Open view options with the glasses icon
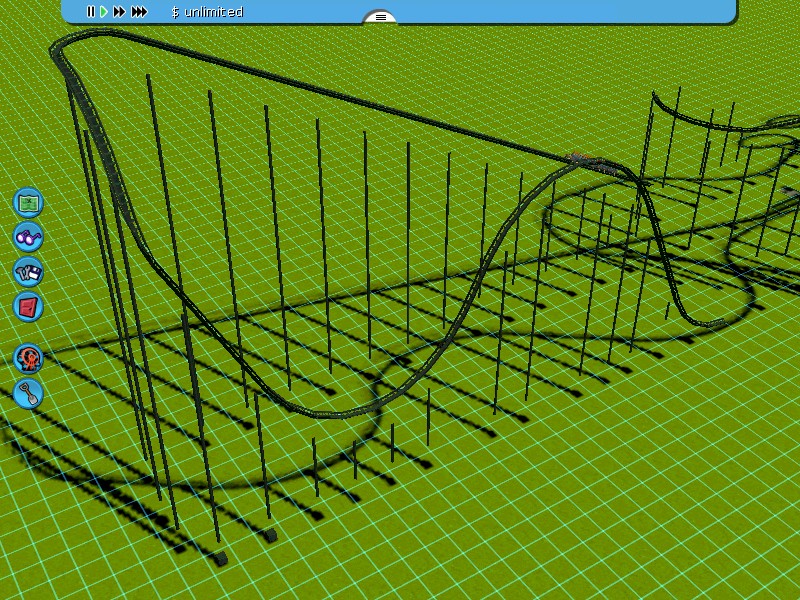 tap(28, 237)
